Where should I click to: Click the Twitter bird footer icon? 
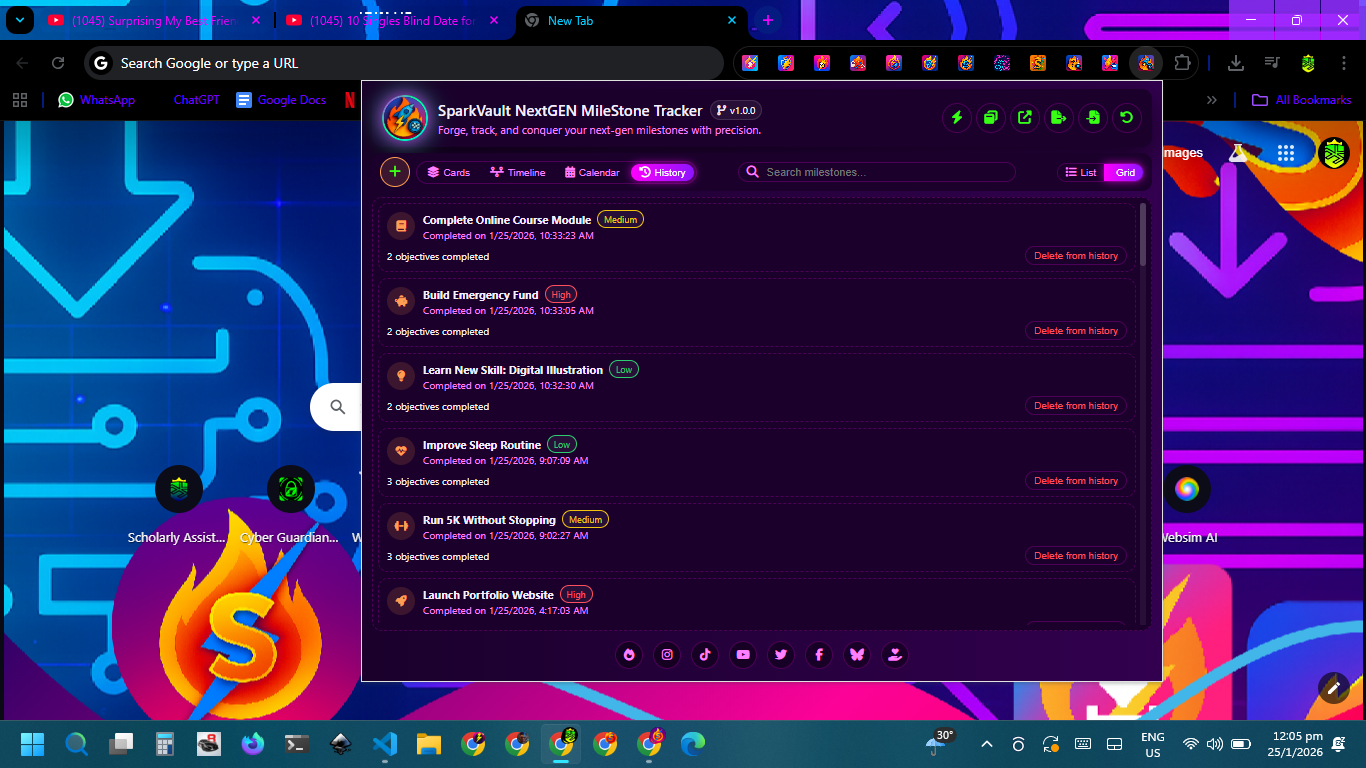781,655
